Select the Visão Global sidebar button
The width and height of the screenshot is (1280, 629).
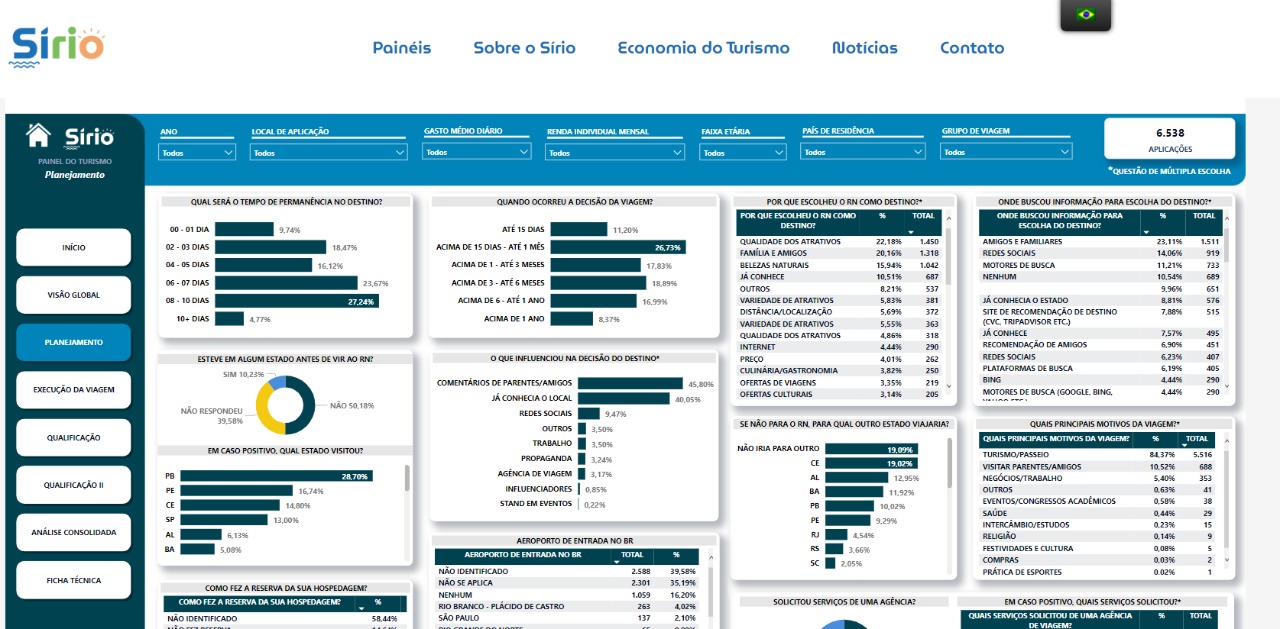pyautogui.click(x=74, y=295)
